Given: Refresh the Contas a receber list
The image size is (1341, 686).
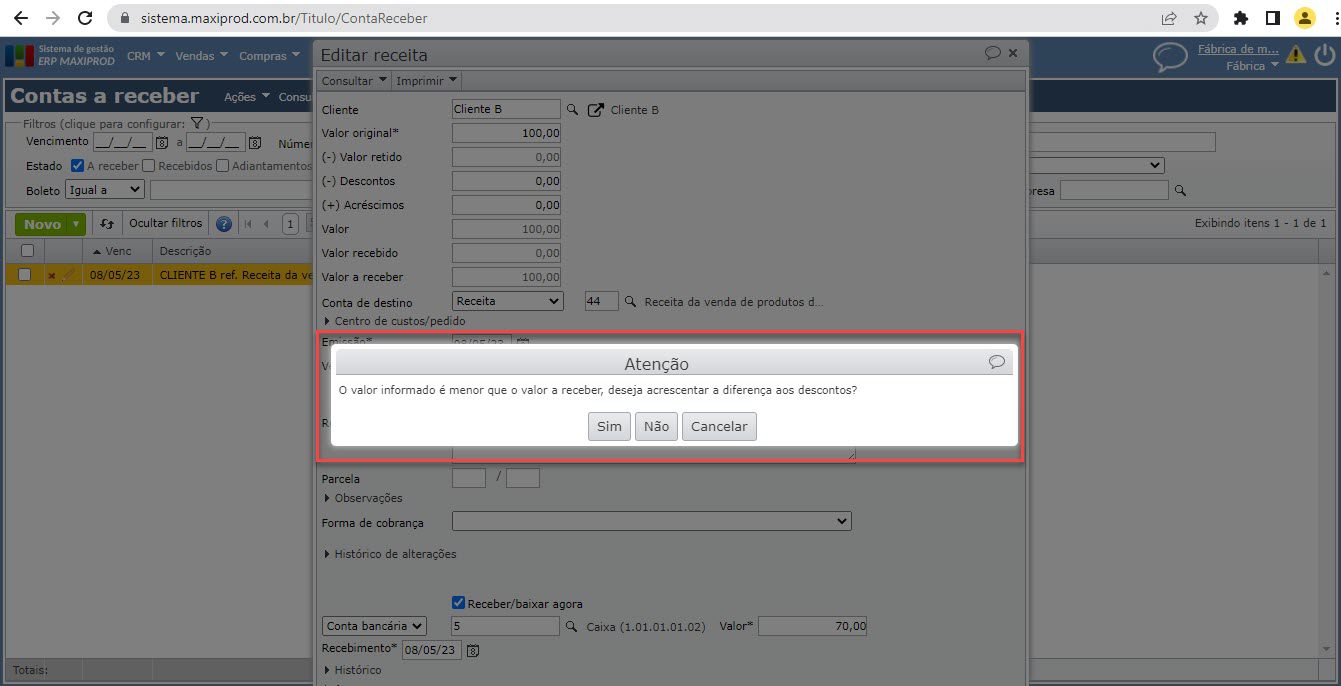Looking at the screenshot, I should coord(107,224).
